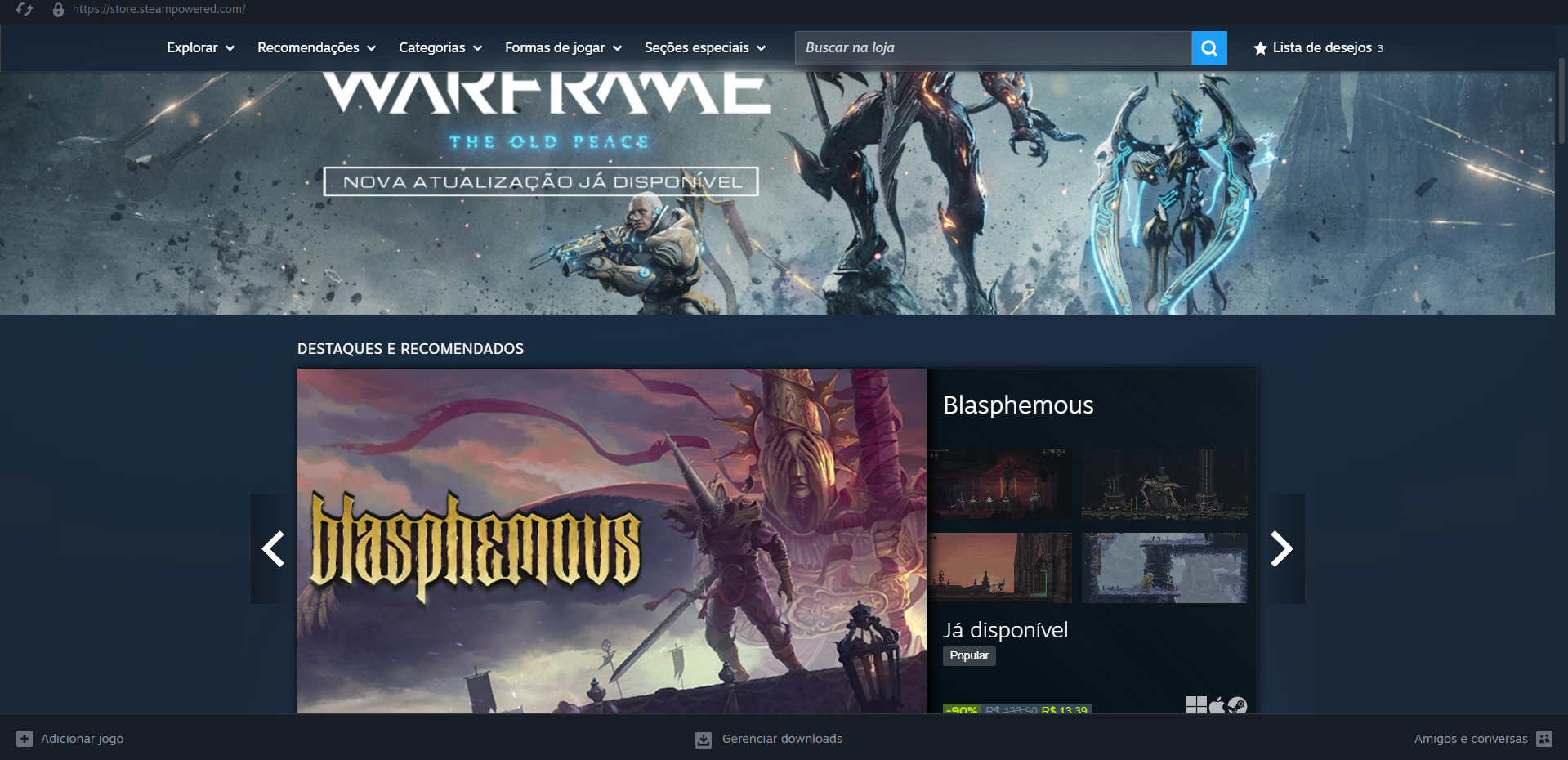Image resolution: width=1568 pixels, height=760 pixels.
Task: Open Gerenciar downloads
Action: point(769,739)
